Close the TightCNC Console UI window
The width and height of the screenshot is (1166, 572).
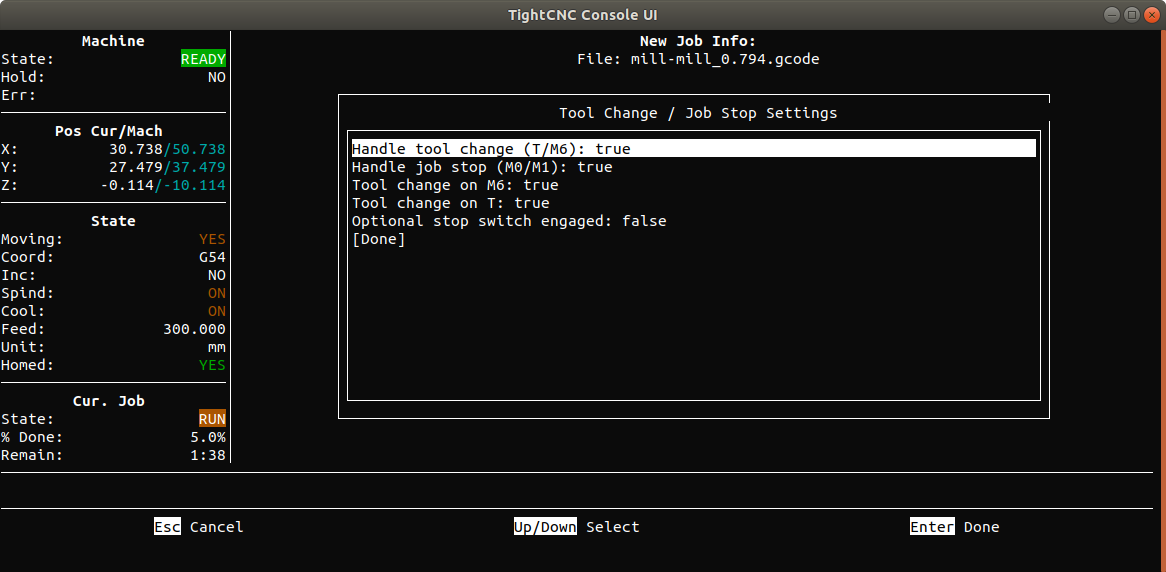click(x=1150, y=15)
